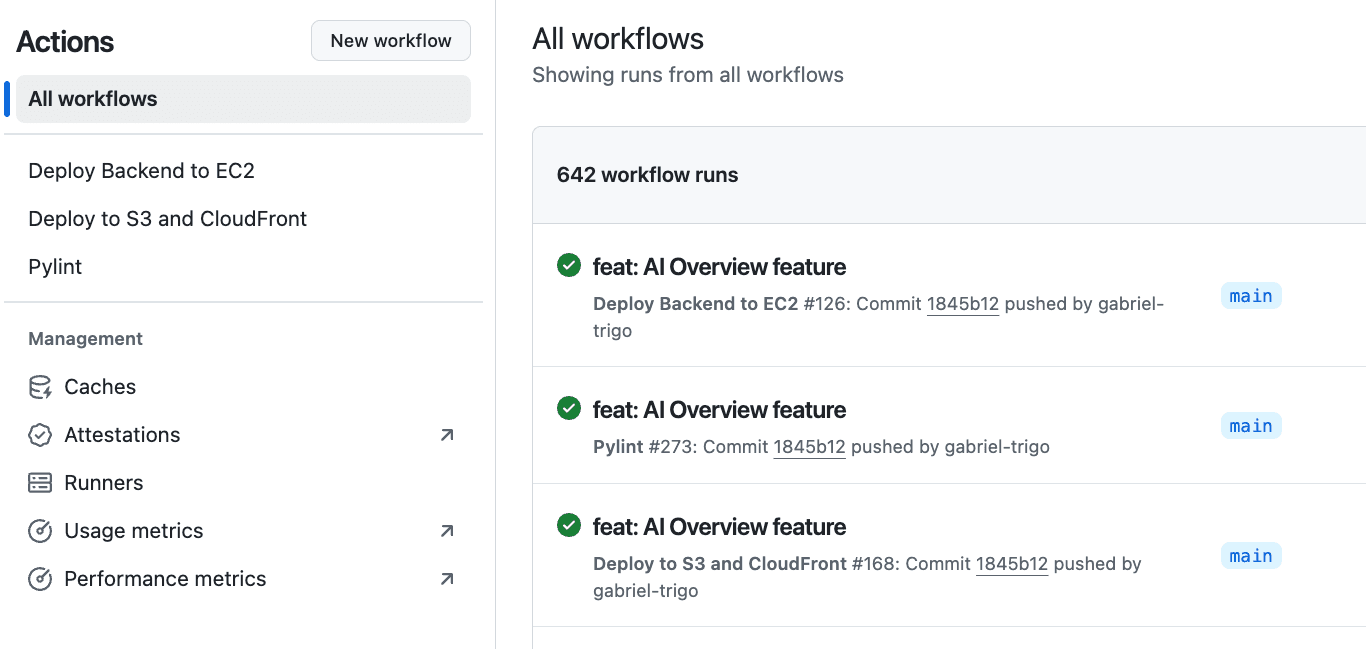Viewport: 1366px width, 649px height.
Task: Click the Runners server icon
Action: 40,483
